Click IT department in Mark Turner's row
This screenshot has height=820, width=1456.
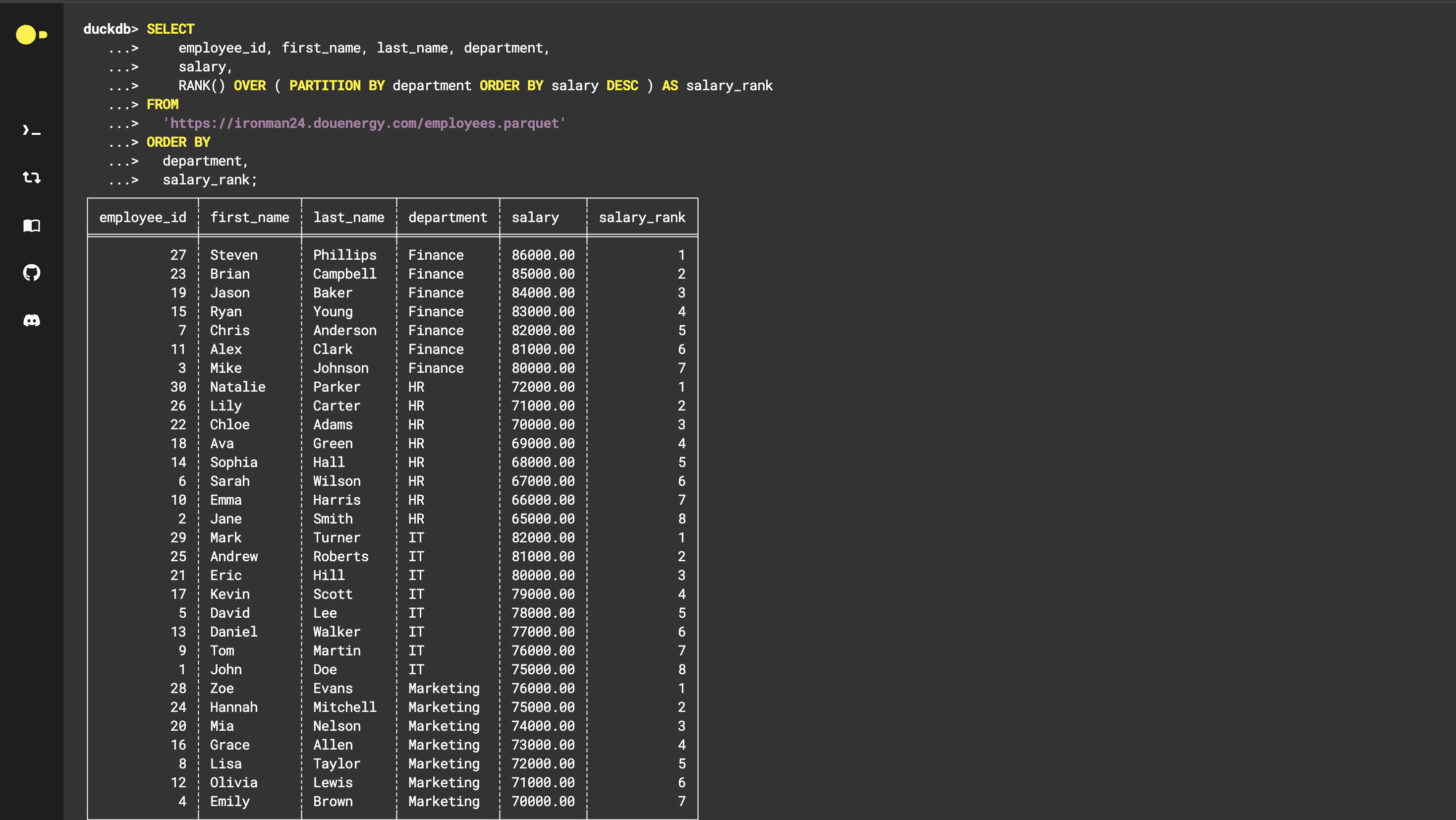pos(416,538)
